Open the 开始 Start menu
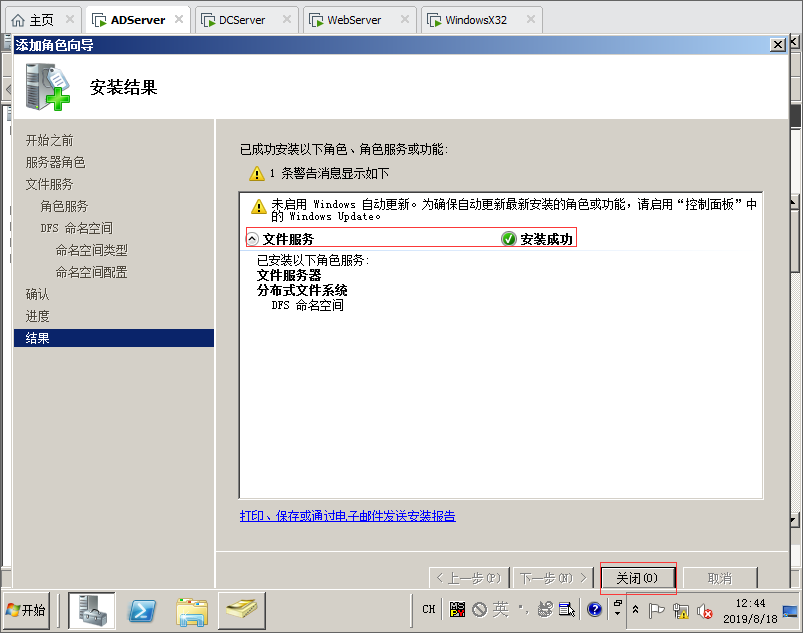Screen dimensions: 803x633 26,610
